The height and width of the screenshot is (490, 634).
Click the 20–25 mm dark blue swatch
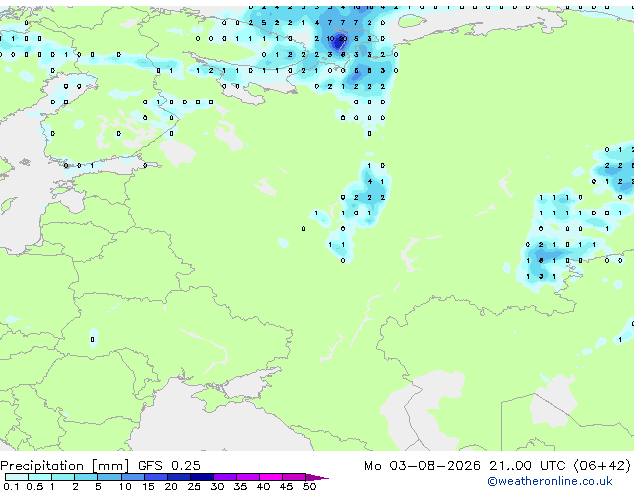[x=179, y=477]
